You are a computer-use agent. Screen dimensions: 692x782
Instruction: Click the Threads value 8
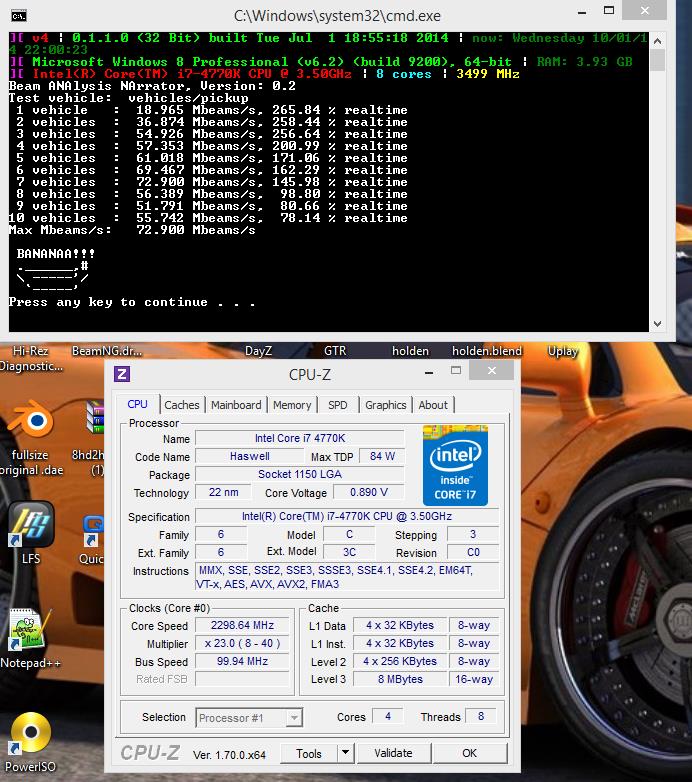[x=481, y=716]
